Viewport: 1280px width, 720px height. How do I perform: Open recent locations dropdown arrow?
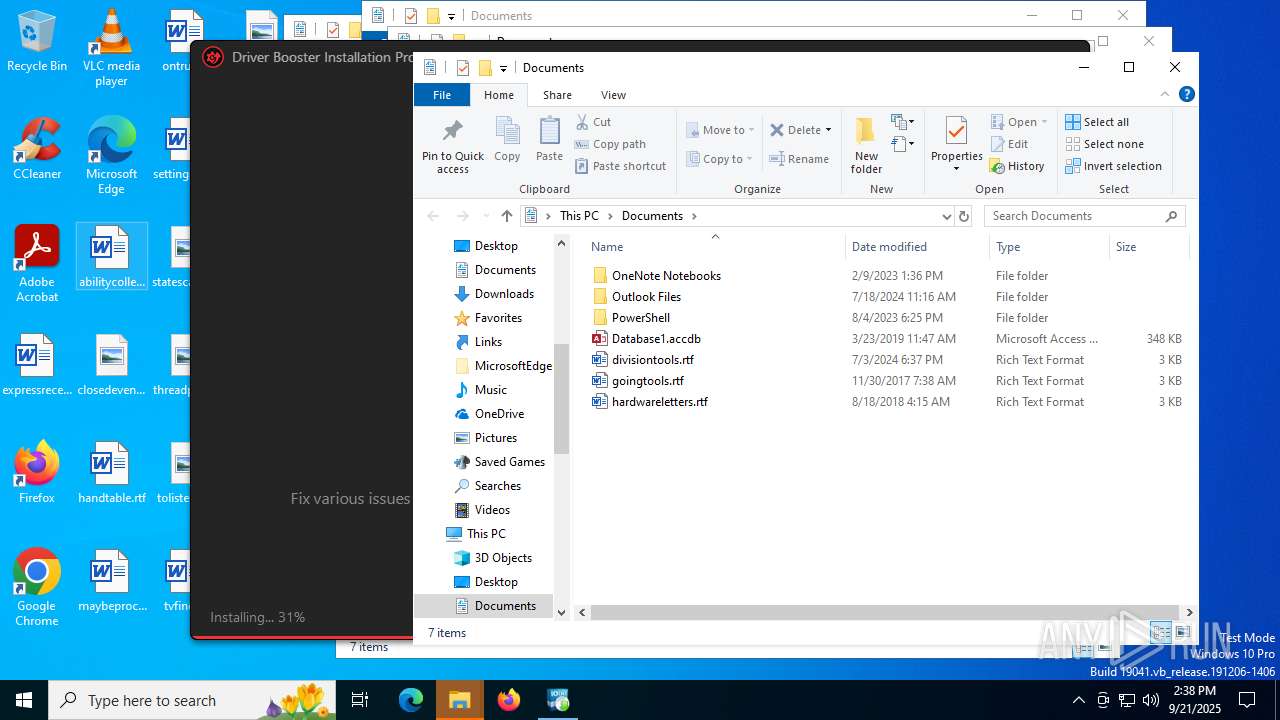click(x=485, y=216)
